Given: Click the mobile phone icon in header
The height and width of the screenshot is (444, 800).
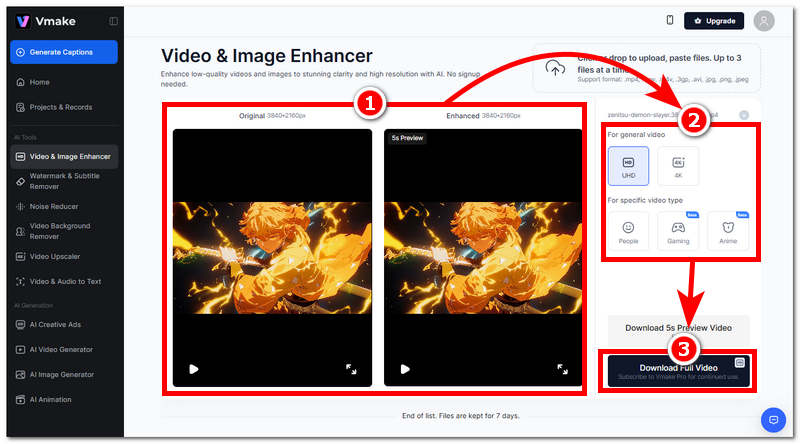Looking at the screenshot, I should (x=670, y=20).
